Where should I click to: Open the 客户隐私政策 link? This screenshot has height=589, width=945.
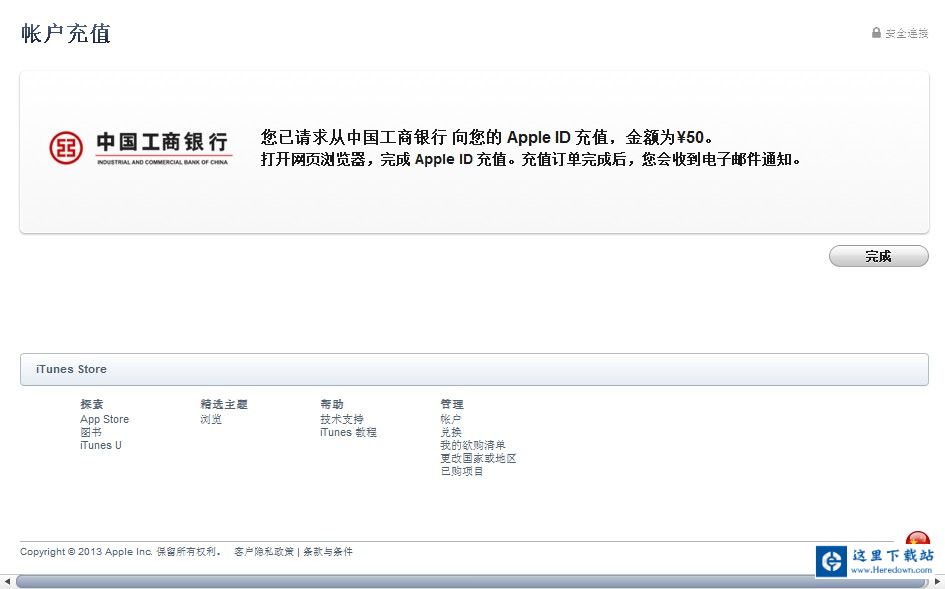point(264,552)
